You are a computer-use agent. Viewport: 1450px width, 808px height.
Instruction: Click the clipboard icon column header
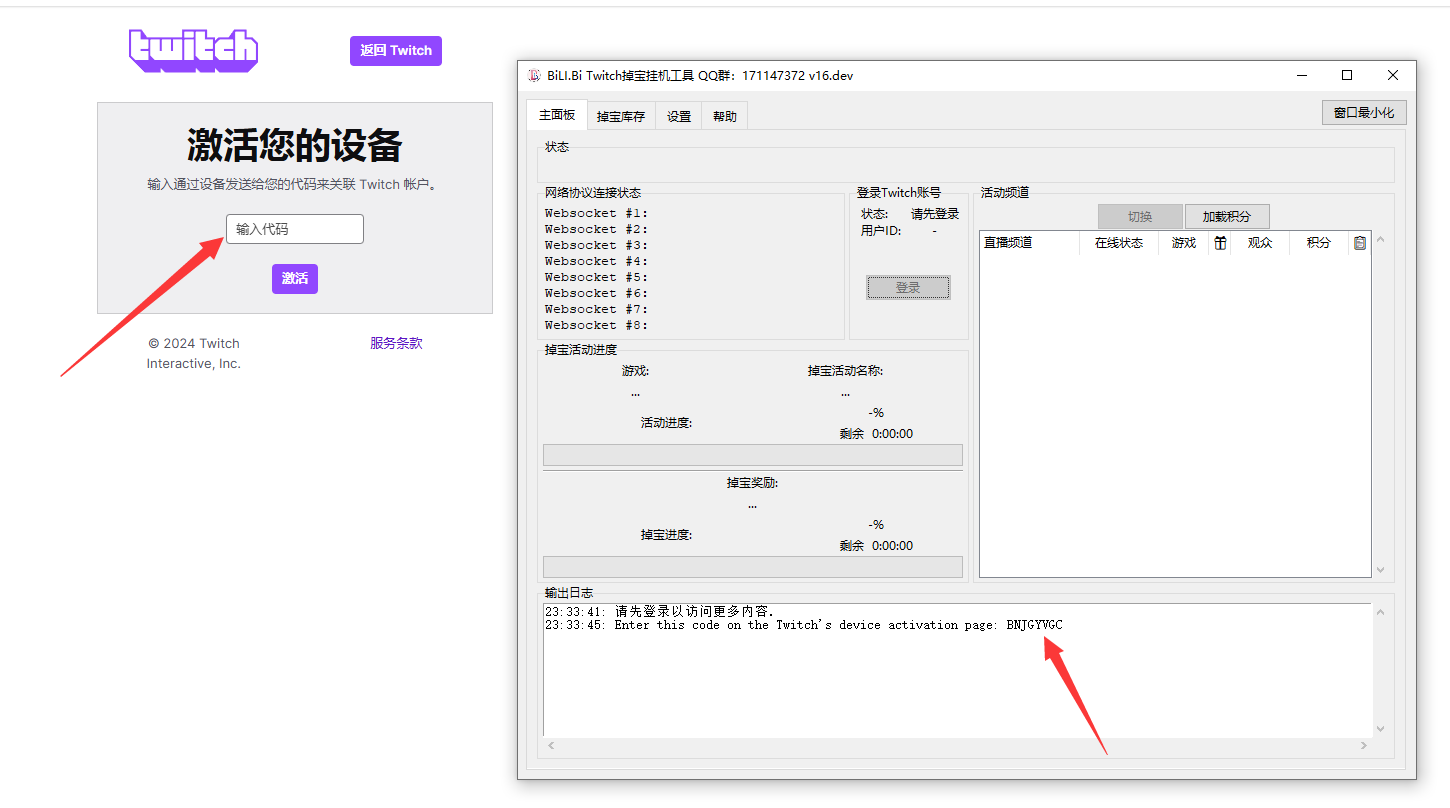1359,242
